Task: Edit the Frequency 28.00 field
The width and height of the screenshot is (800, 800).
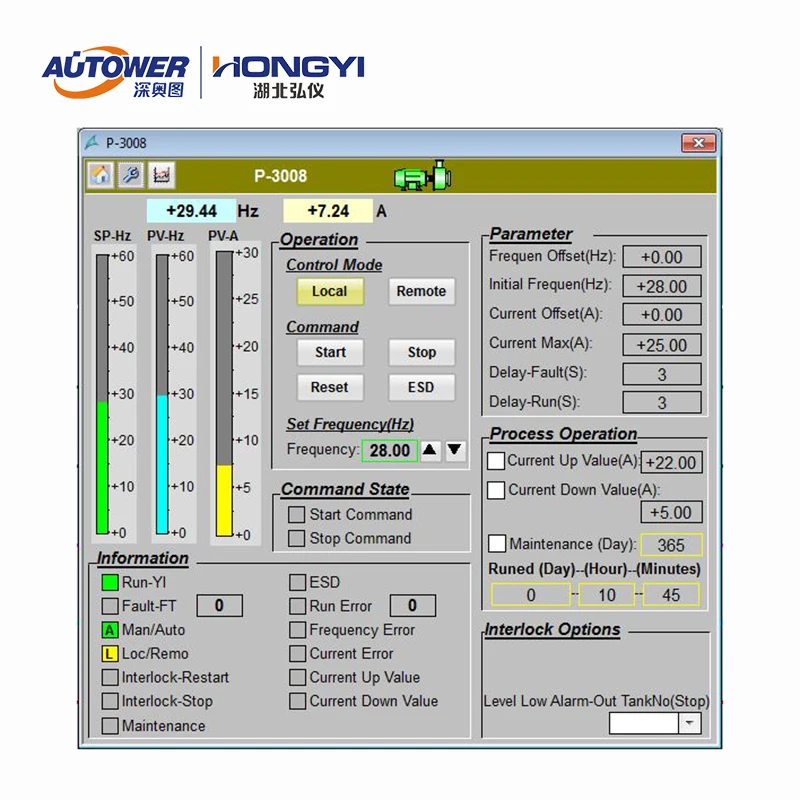Action: click(390, 451)
